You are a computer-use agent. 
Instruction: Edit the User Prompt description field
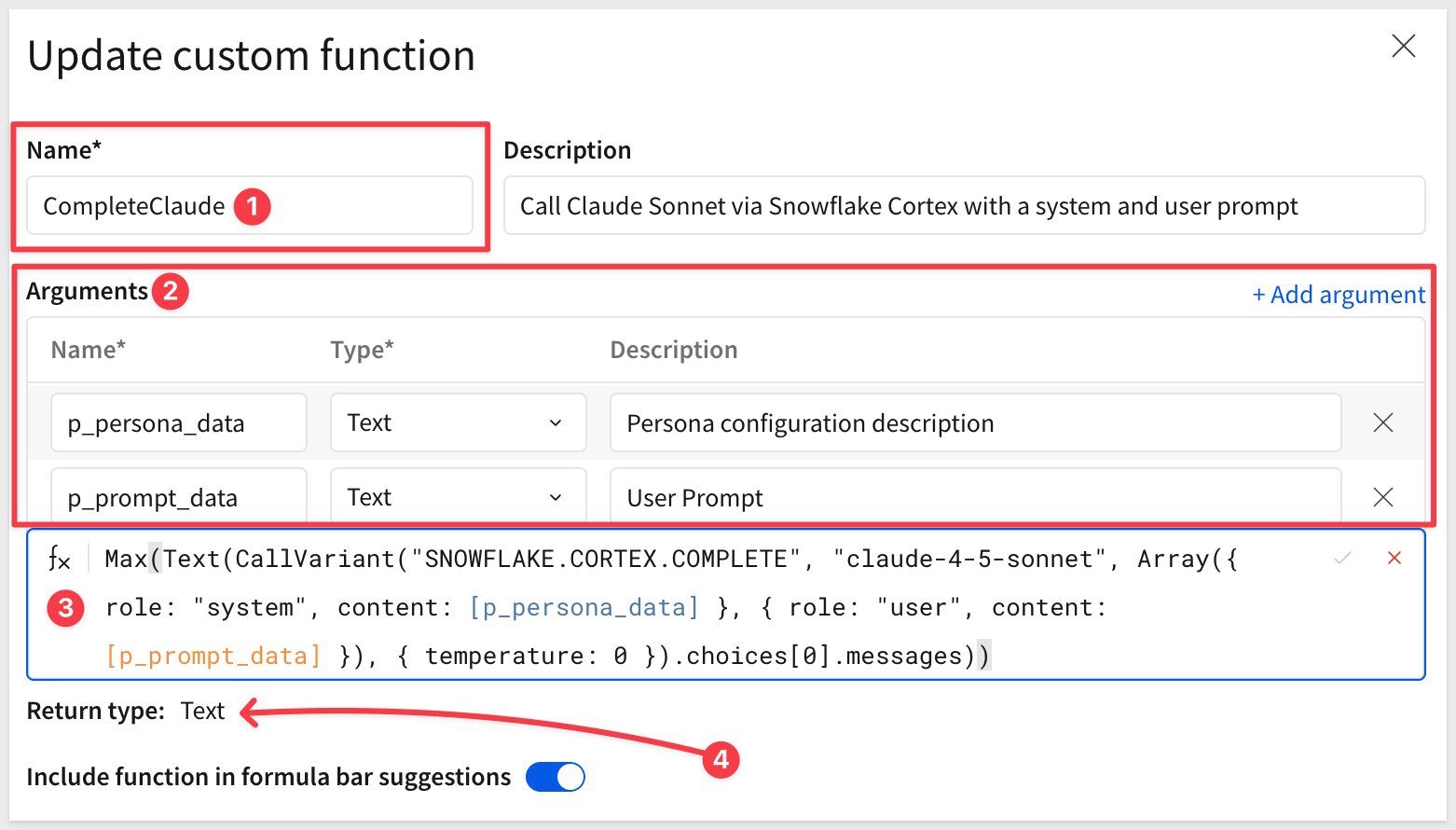974,498
